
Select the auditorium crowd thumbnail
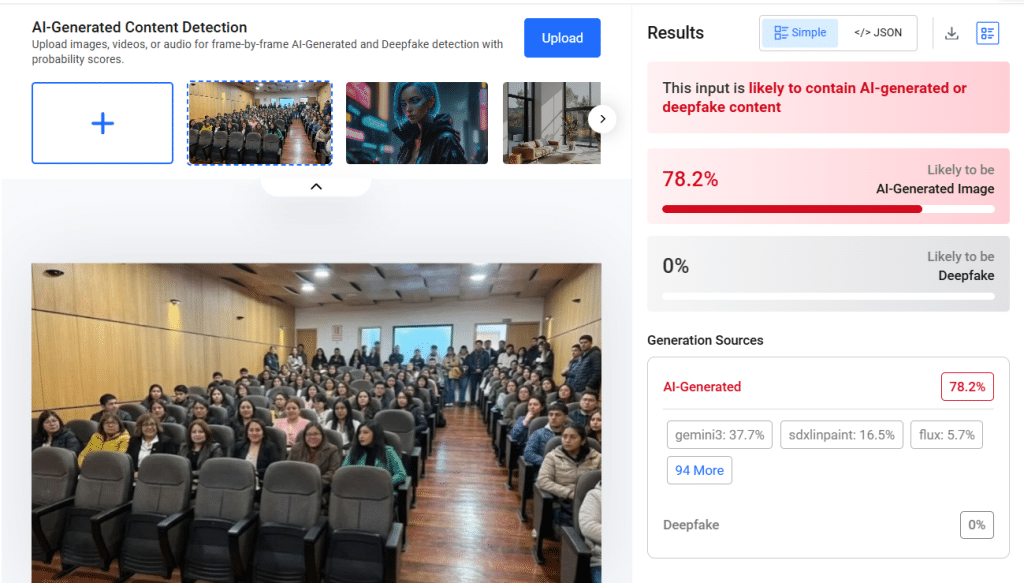point(260,123)
